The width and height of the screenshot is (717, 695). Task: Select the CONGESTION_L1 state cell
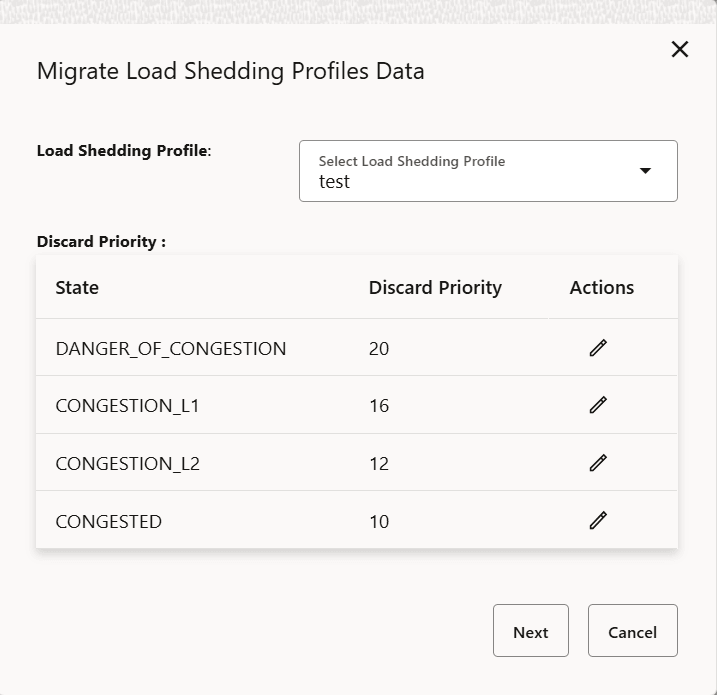pyautogui.click(x=128, y=406)
